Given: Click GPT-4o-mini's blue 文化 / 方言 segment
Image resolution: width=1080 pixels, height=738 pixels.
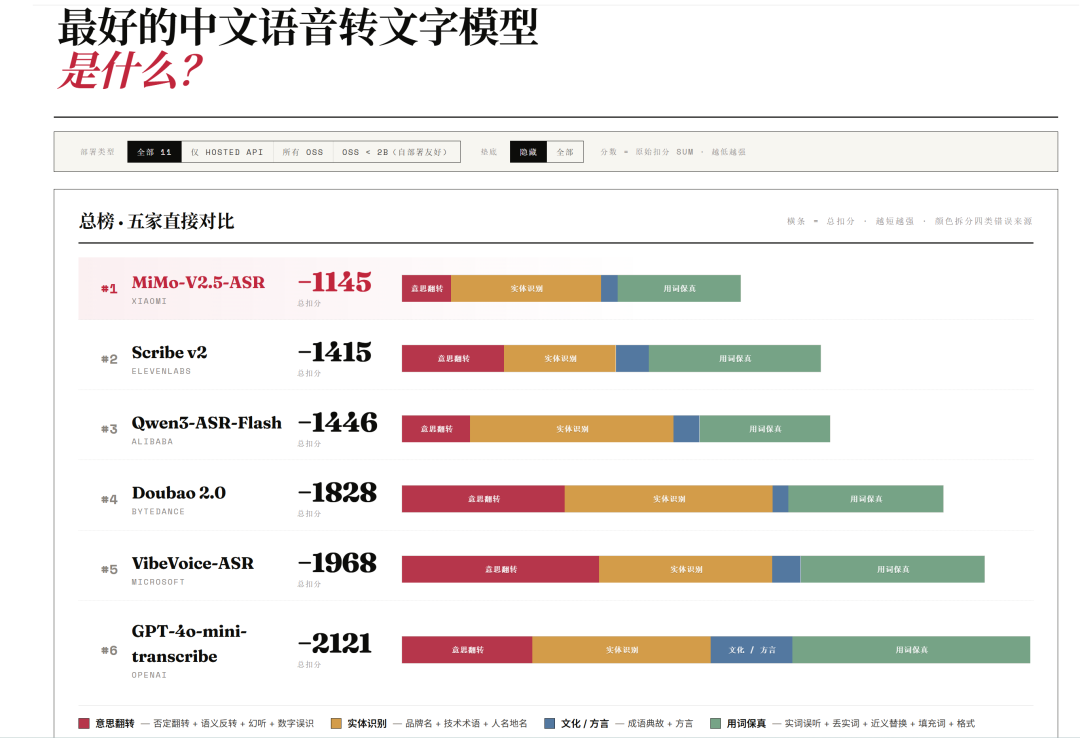Looking at the screenshot, I should tap(751, 650).
